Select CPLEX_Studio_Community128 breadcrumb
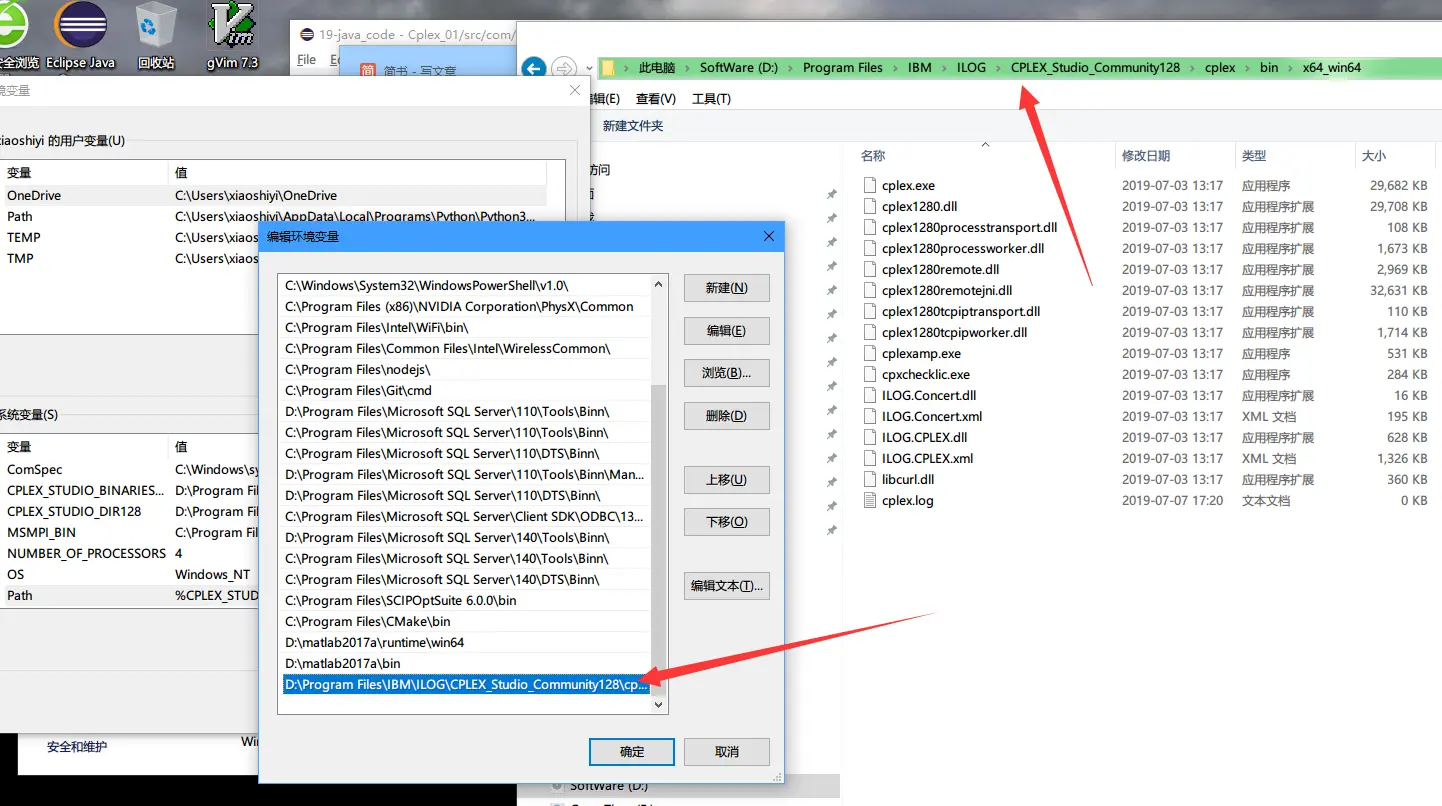This screenshot has width=1442, height=806. point(1095,68)
